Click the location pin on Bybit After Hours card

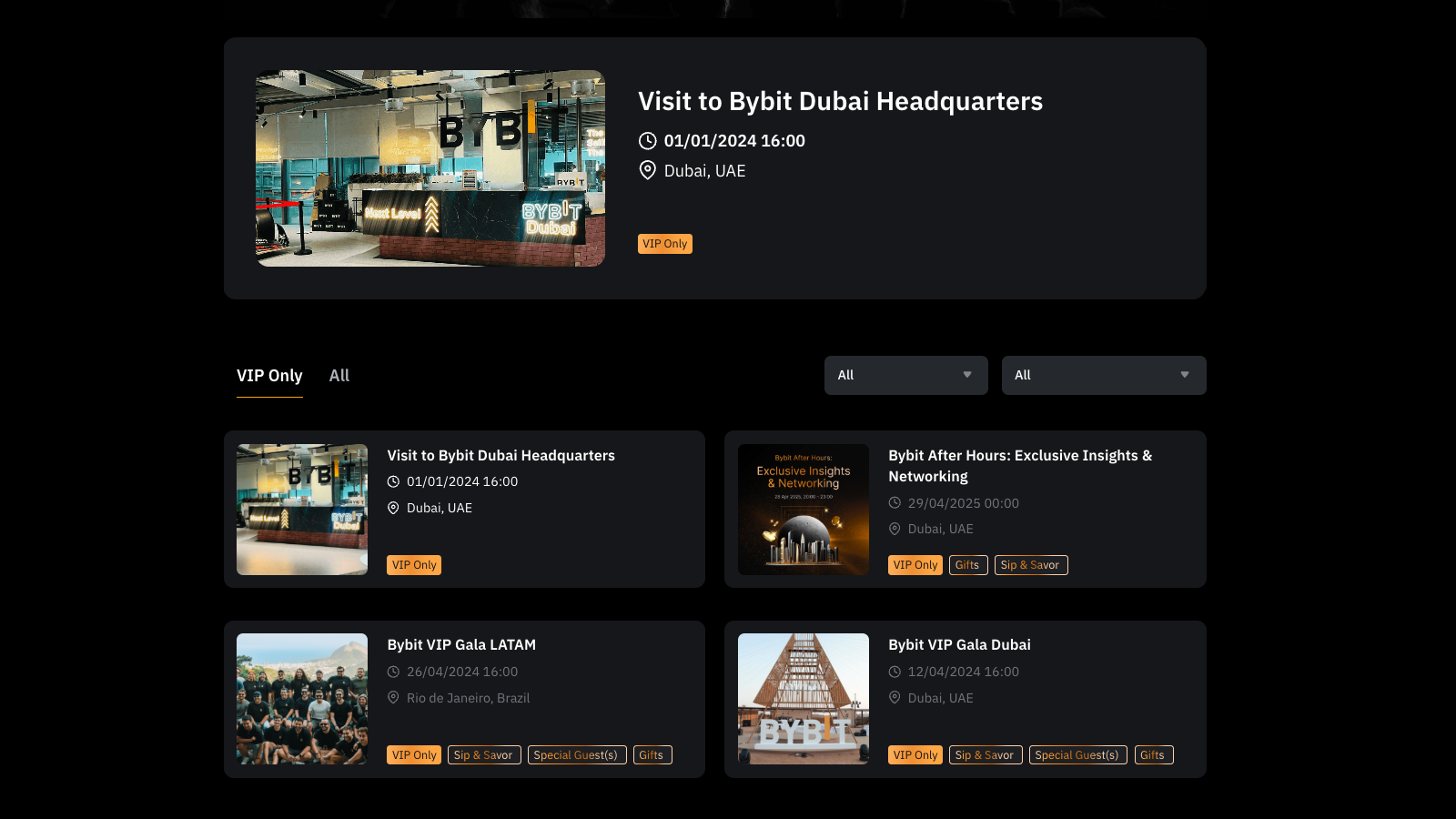895,529
